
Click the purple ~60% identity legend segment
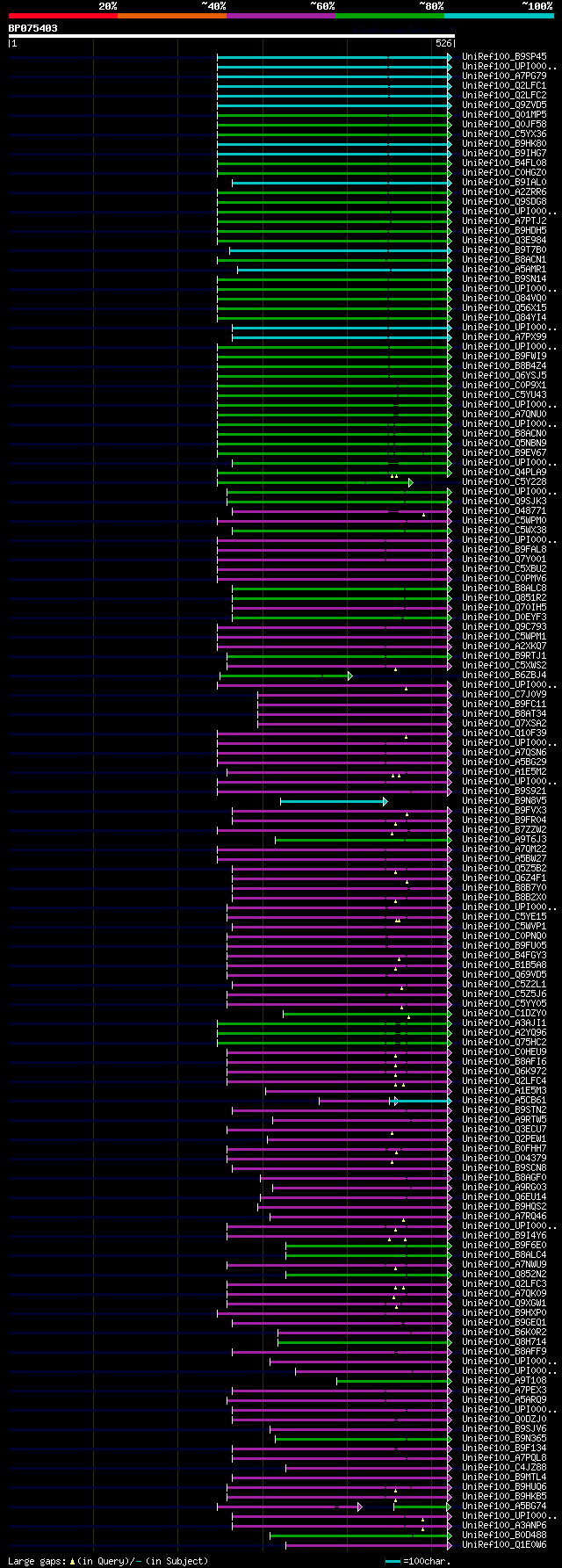coord(280,16)
